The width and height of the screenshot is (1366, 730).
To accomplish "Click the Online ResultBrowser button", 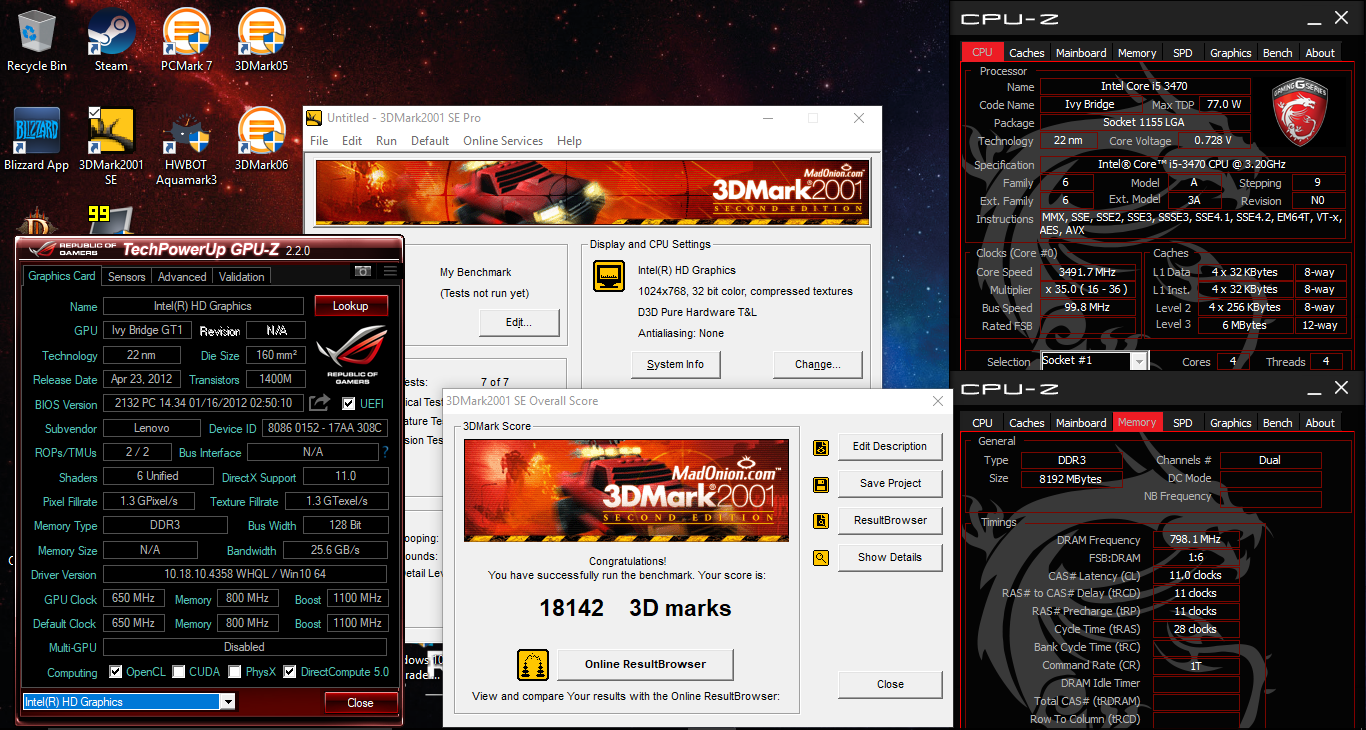I will pyautogui.click(x=645, y=664).
